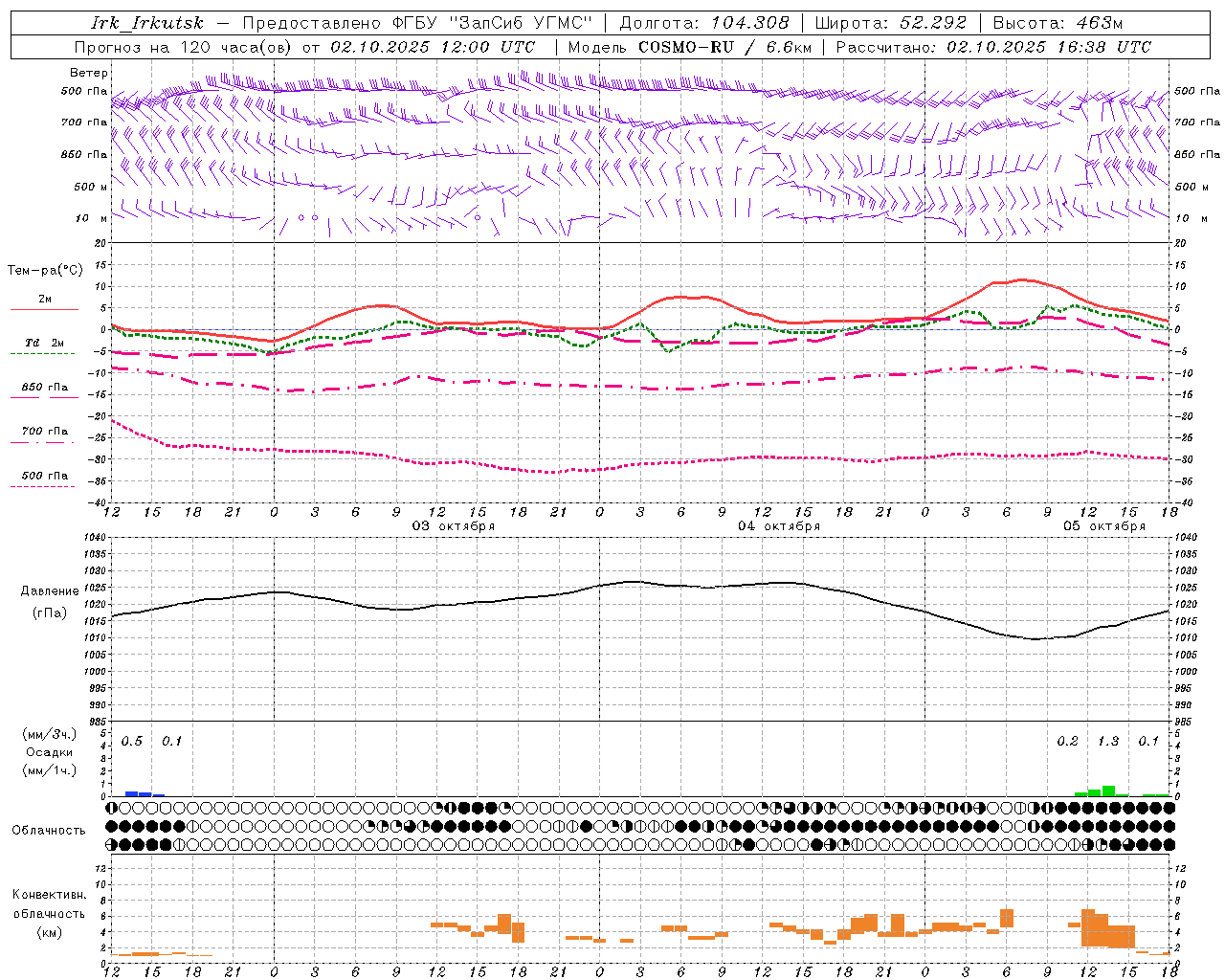Click the Осадки precipitation label
The width and height of the screenshot is (1225, 980).
[x=50, y=752]
